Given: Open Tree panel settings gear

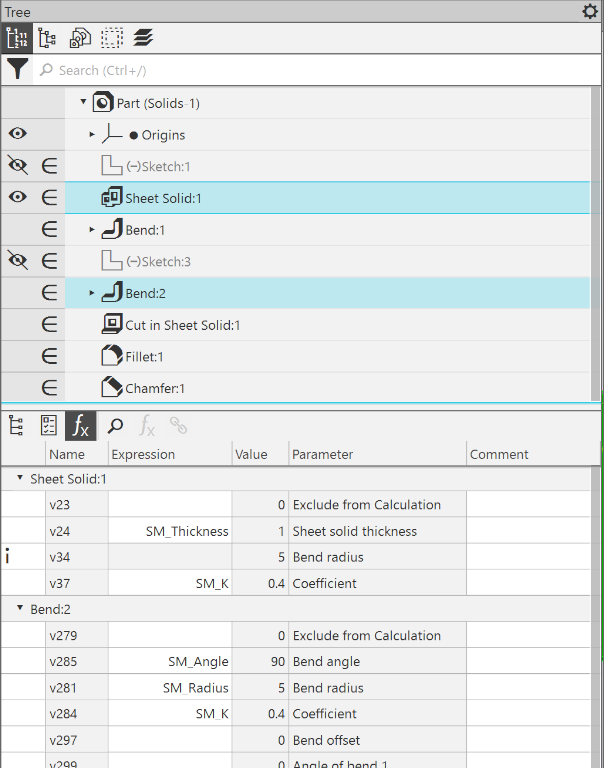Looking at the screenshot, I should click(x=590, y=11).
